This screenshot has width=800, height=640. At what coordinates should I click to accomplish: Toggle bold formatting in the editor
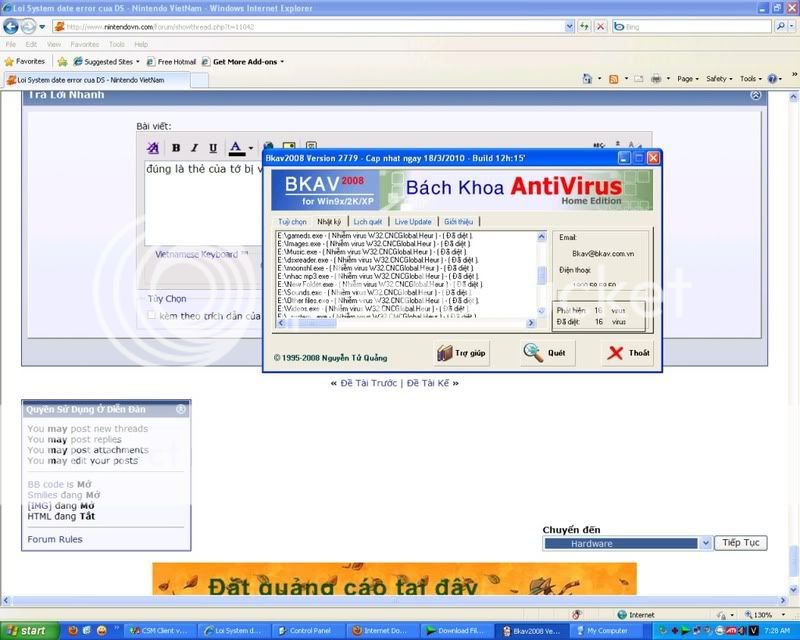coord(176,148)
